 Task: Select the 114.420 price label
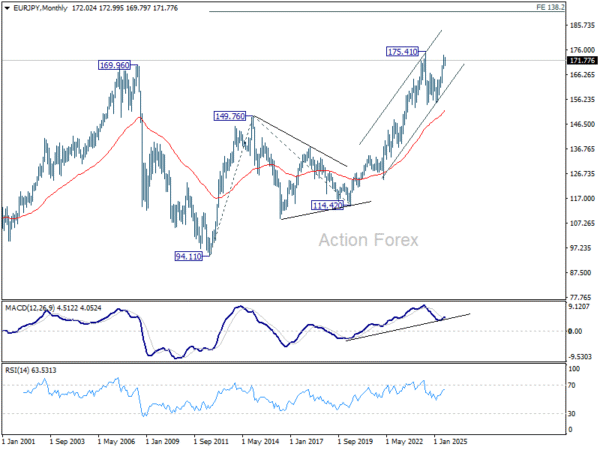[328, 206]
